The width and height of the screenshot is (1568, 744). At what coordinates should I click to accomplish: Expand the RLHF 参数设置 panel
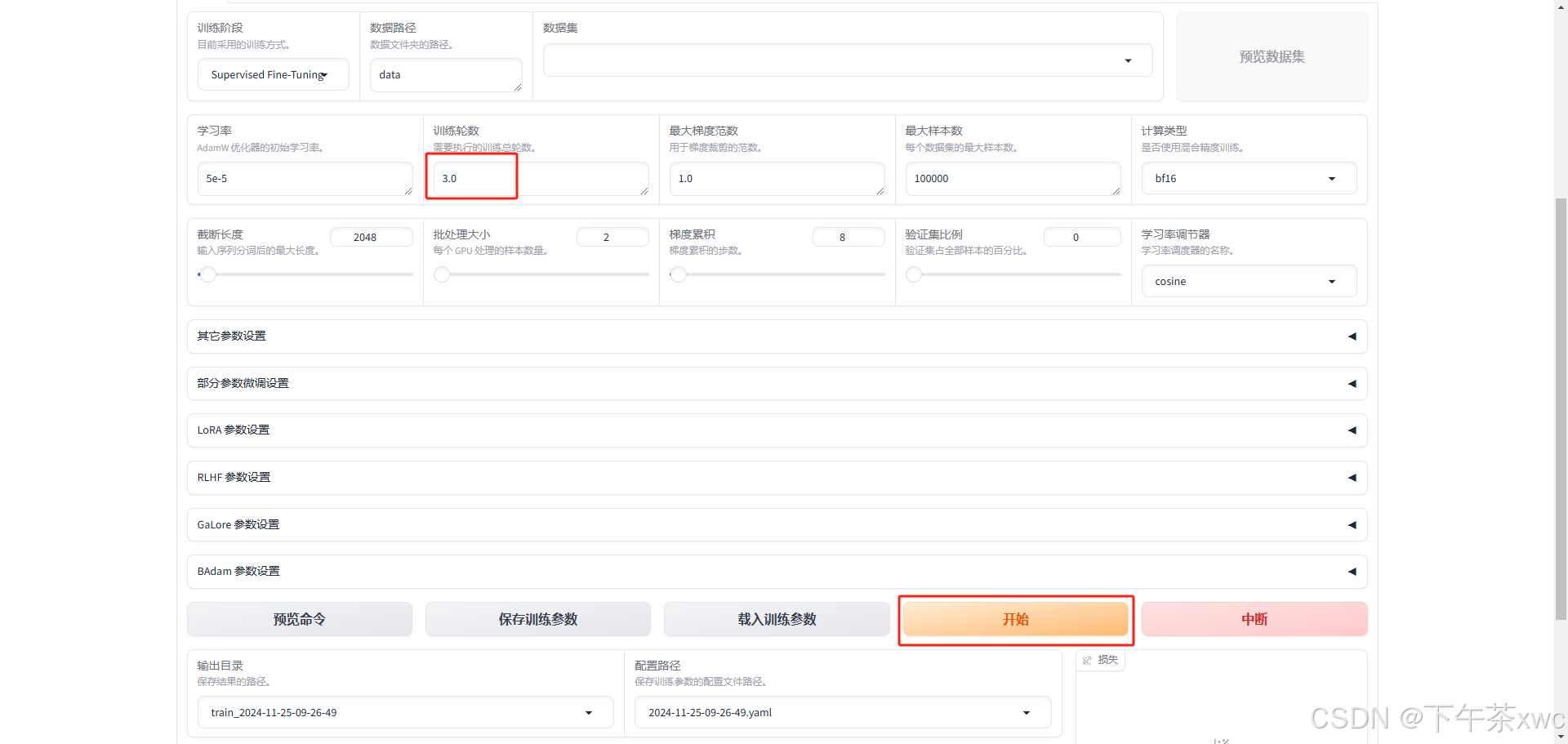click(x=776, y=478)
